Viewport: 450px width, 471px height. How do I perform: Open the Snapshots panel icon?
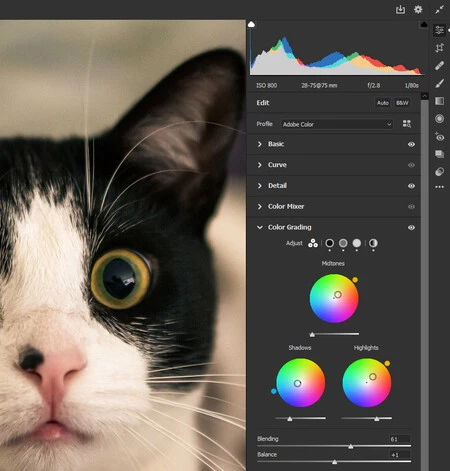coord(439,154)
